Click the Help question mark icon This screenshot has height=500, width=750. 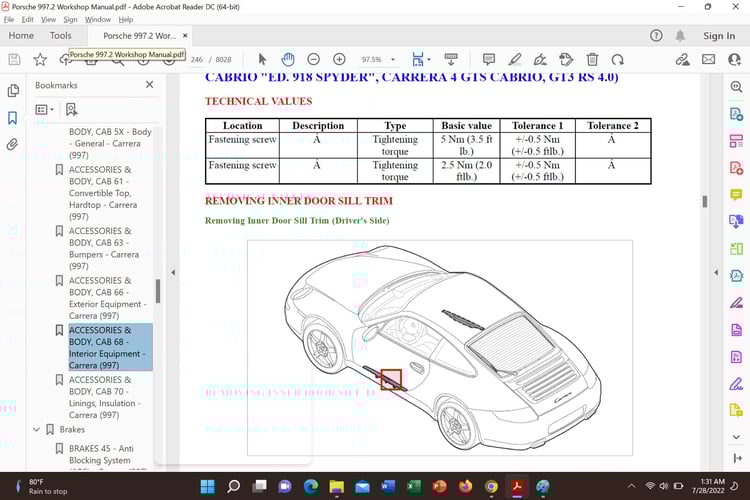point(656,35)
